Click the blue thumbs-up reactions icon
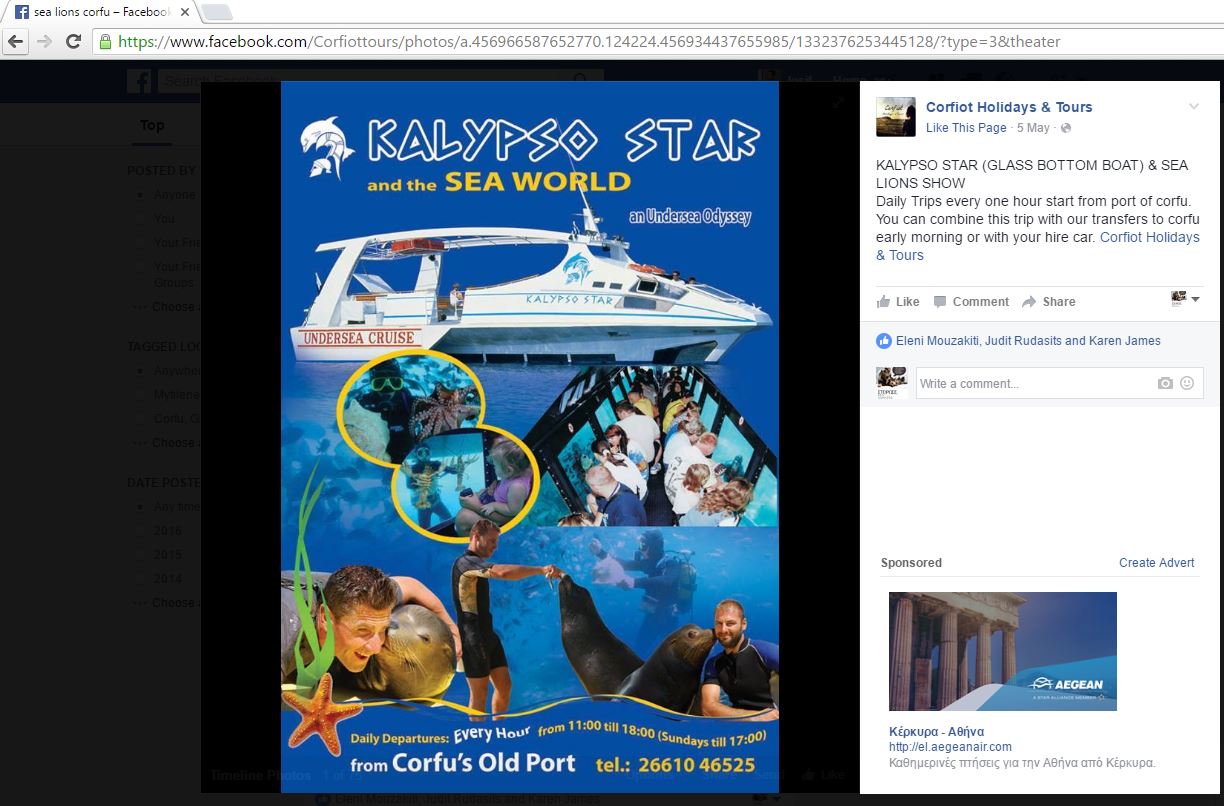 click(x=884, y=341)
